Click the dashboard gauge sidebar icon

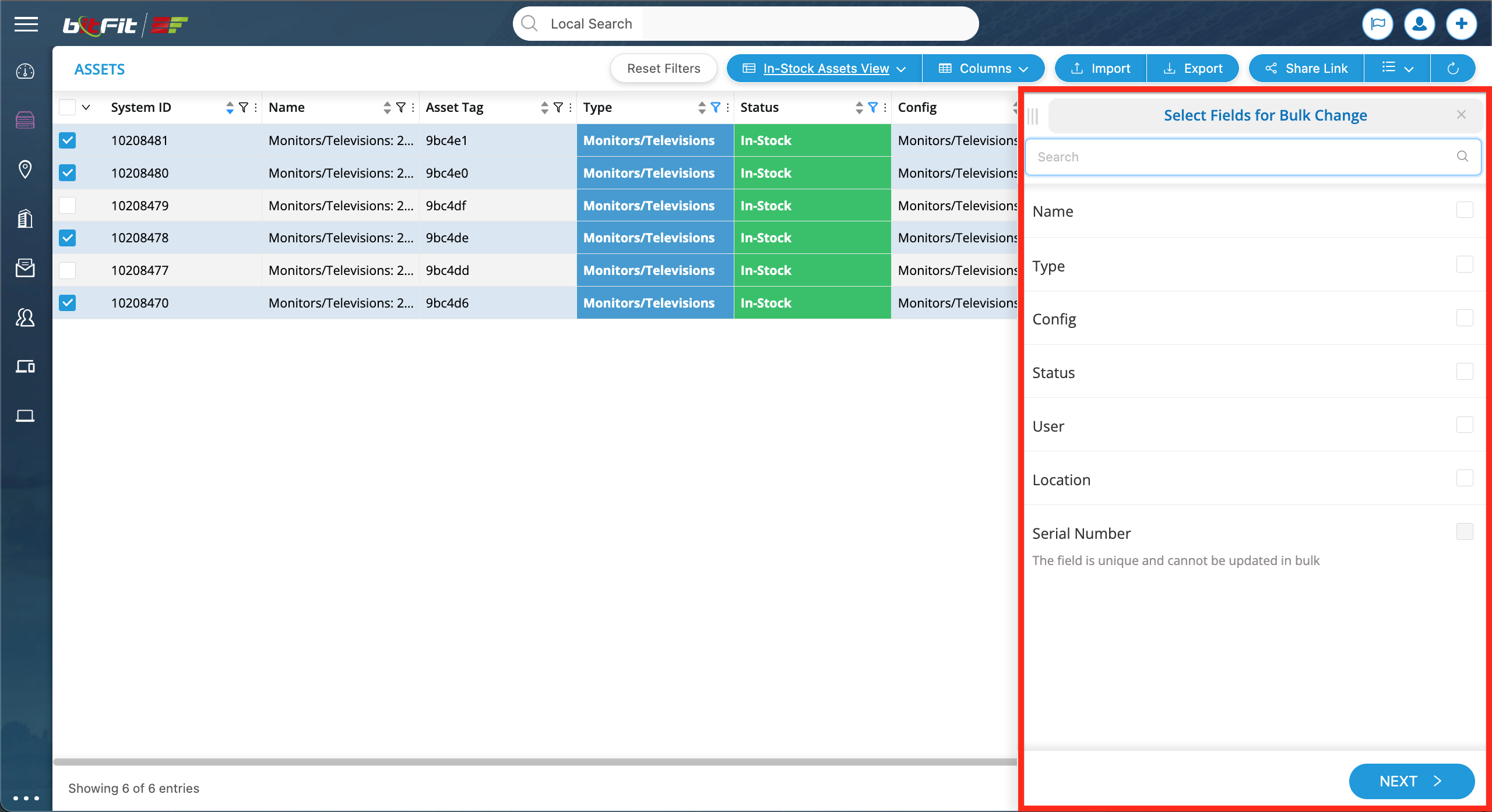(x=25, y=72)
